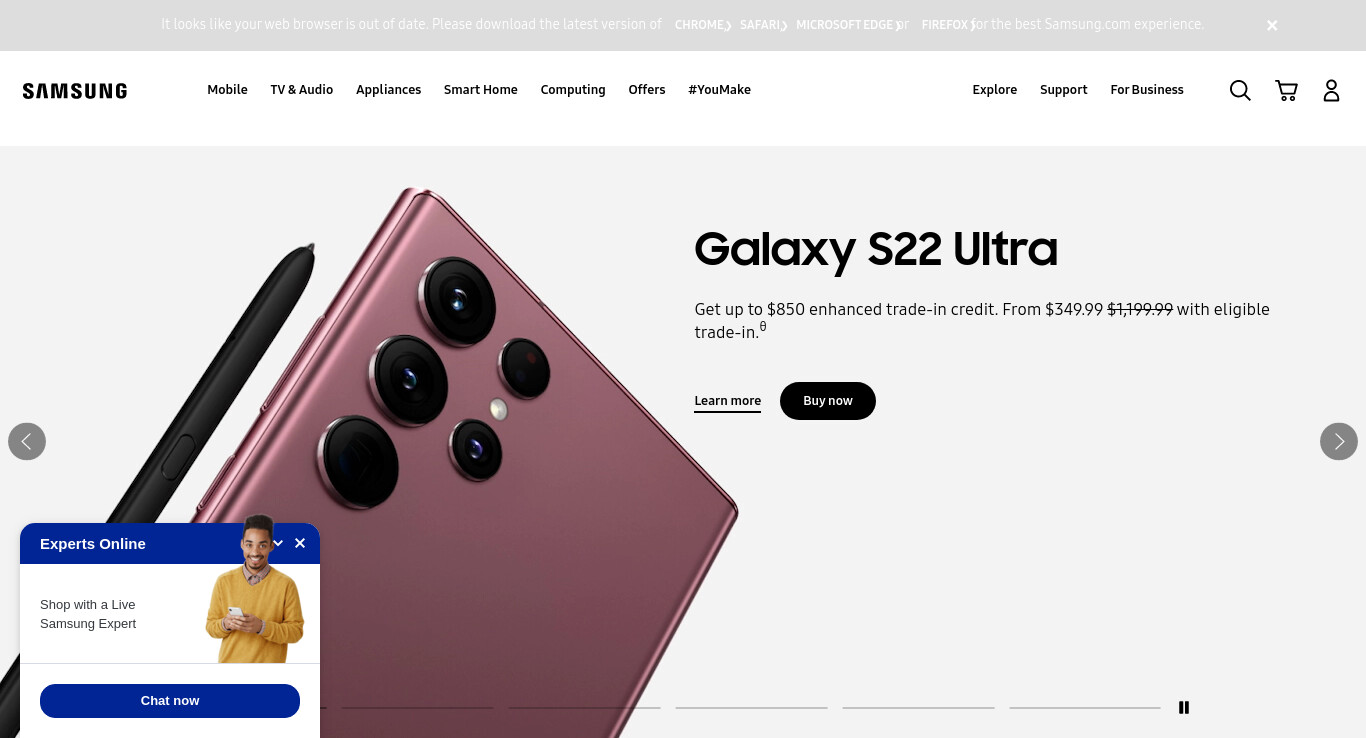The height and width of the screenshot is (738, 1366).
Task: Minimize Experts Online widget with chevron
Action: tap(279, 543)
